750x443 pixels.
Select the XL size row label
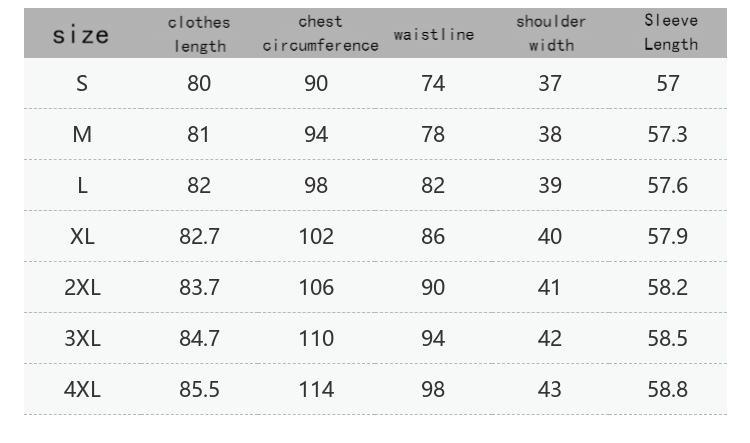[82, 236]
